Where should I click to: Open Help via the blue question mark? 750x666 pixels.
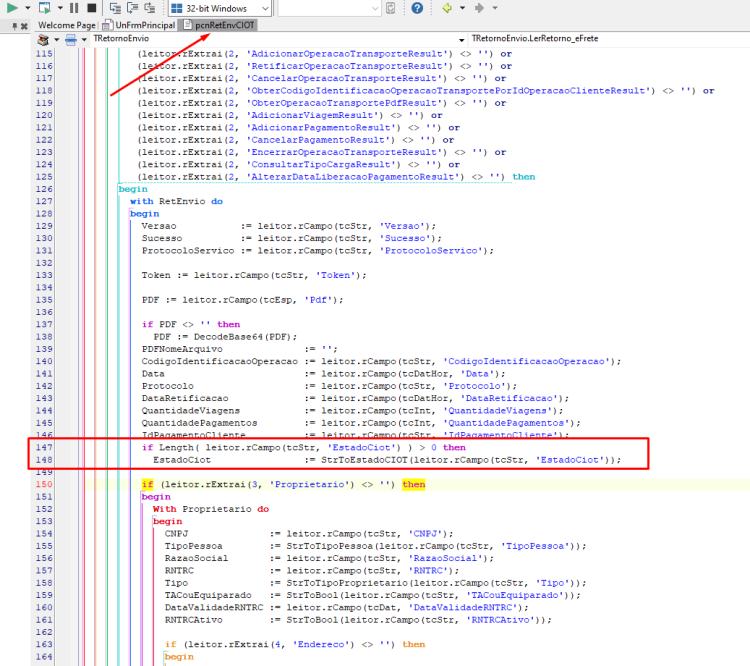coord(417,8)
